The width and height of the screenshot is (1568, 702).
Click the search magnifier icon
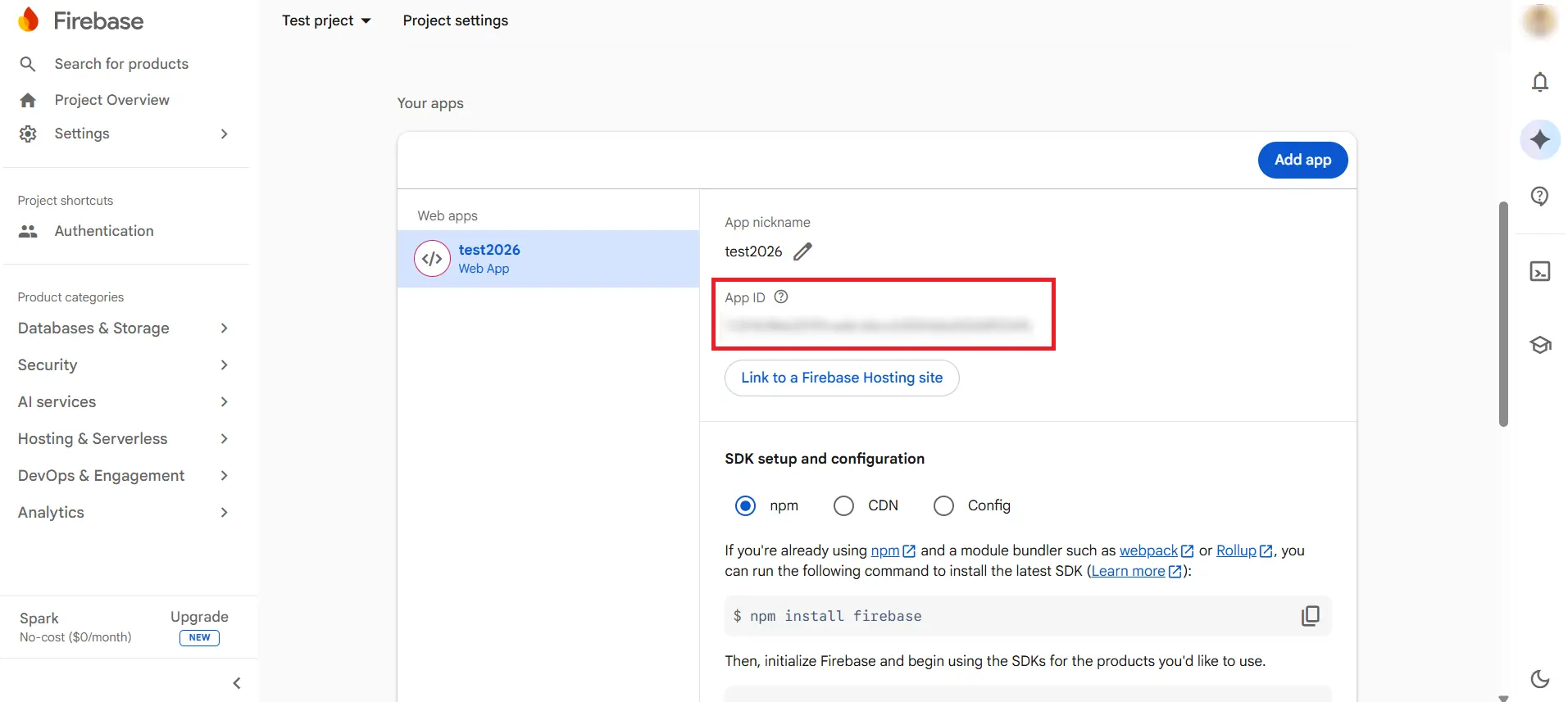[28, 64]
